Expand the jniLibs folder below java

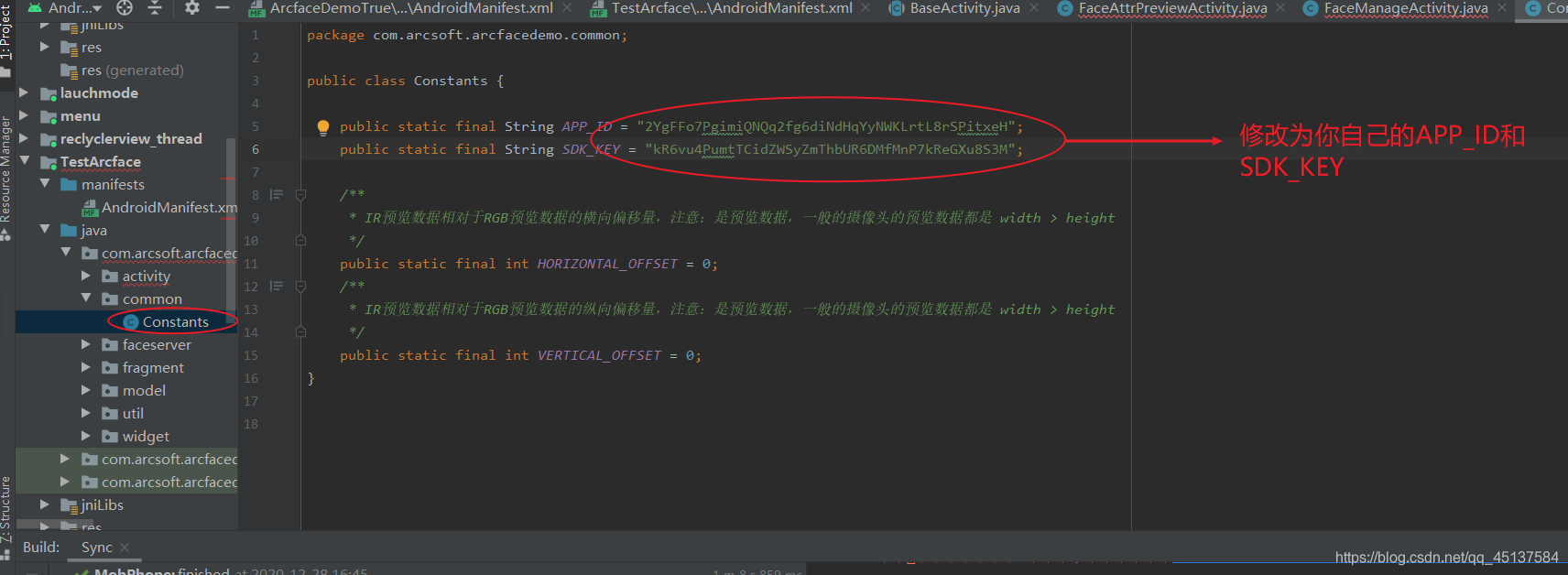[x=45, y=505]
